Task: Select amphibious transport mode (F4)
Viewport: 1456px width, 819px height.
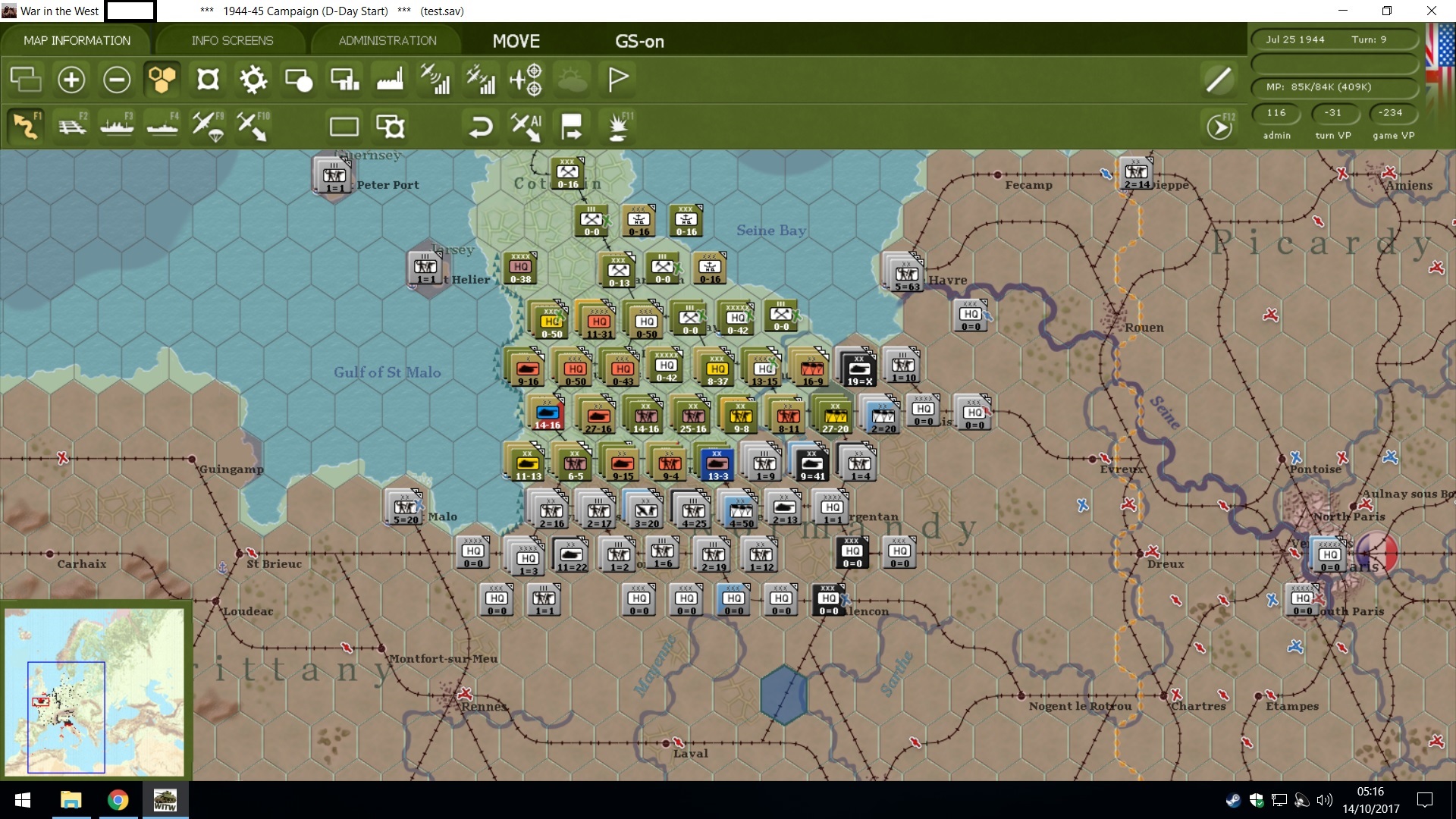Action: tap(162, 126)
